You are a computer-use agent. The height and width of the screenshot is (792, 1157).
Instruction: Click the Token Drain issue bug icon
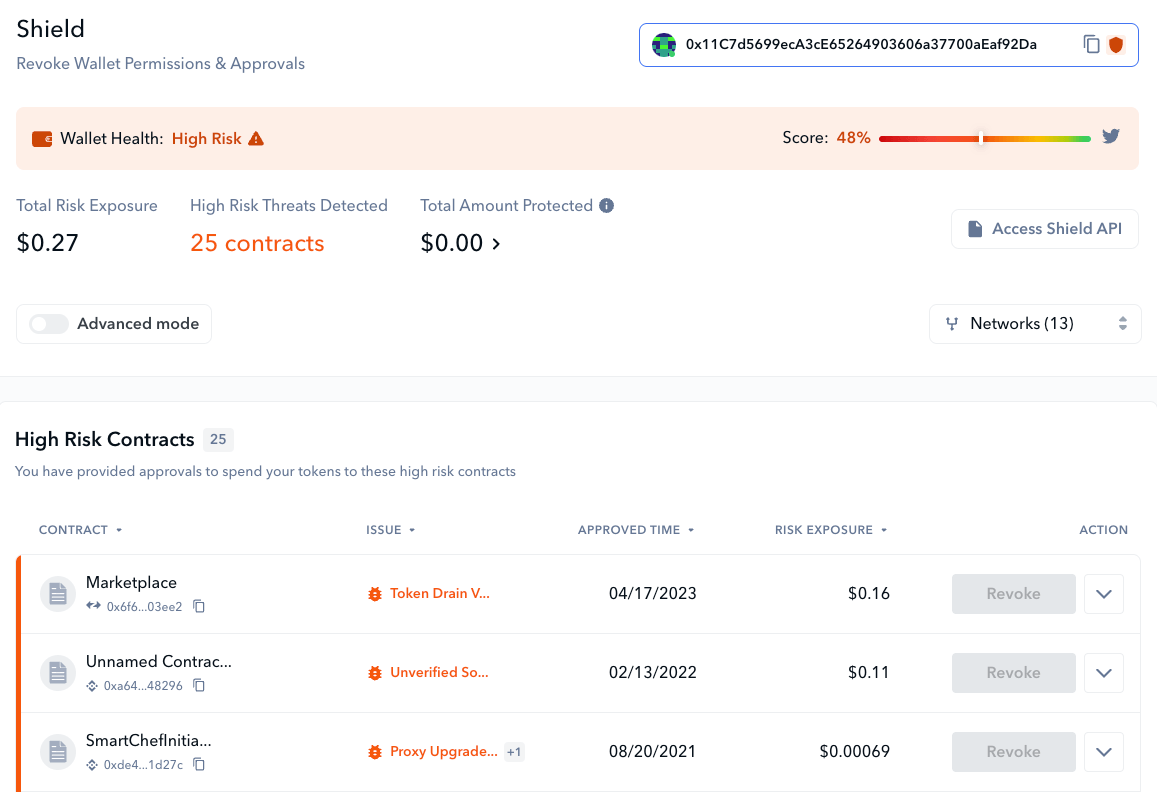375,594
